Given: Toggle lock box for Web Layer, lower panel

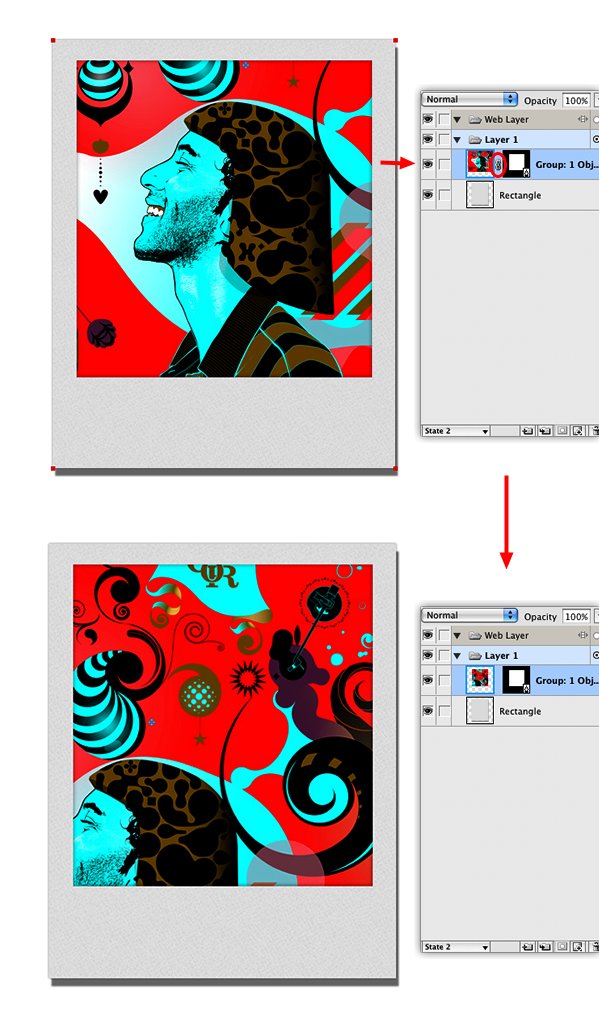Looking at the screenshot, I should click(444, 636).
